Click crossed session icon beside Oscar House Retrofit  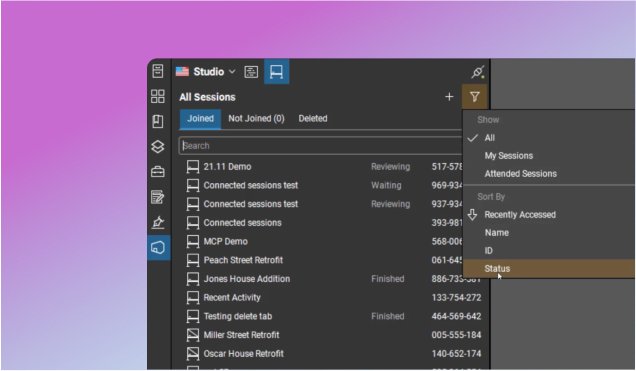[x=193, y=353]
